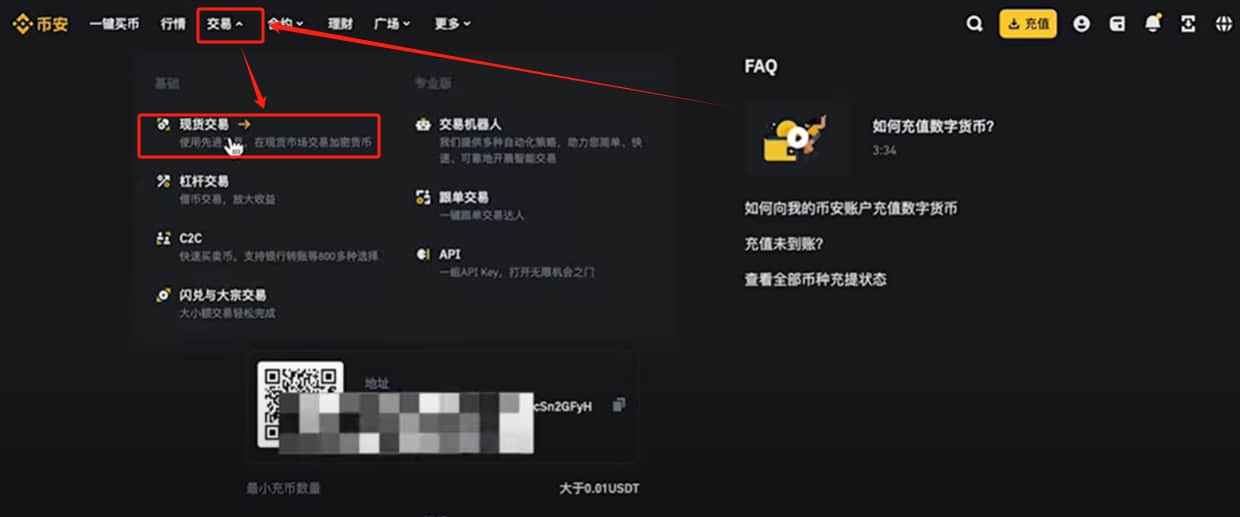Play the 如何充值数字货币 video thumbnail
This screenshot has width=1240, height=517.
797,138
